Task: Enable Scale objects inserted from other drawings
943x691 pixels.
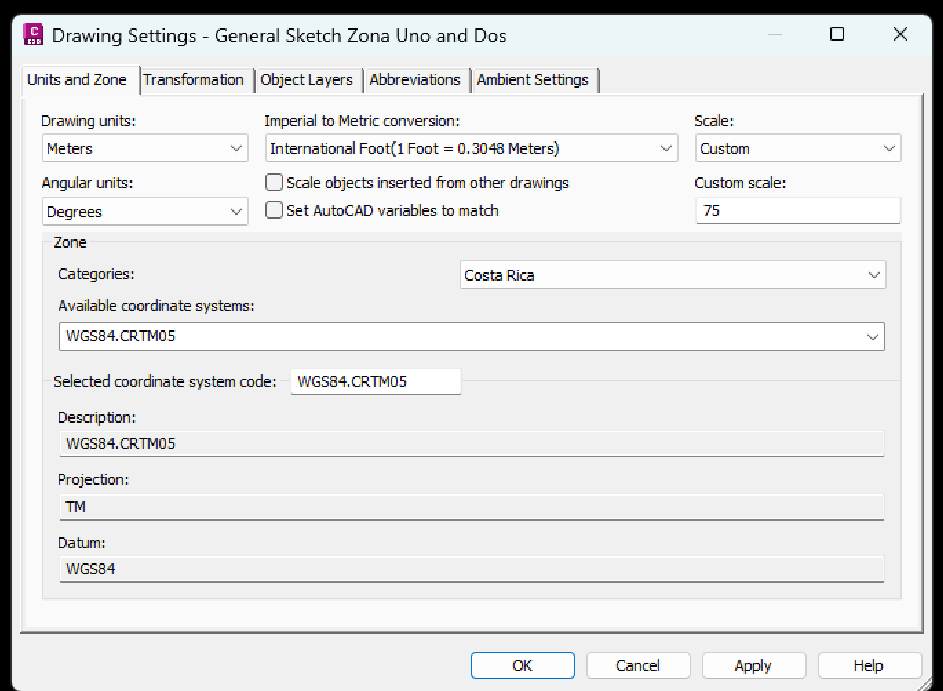Action: (274, 183)
